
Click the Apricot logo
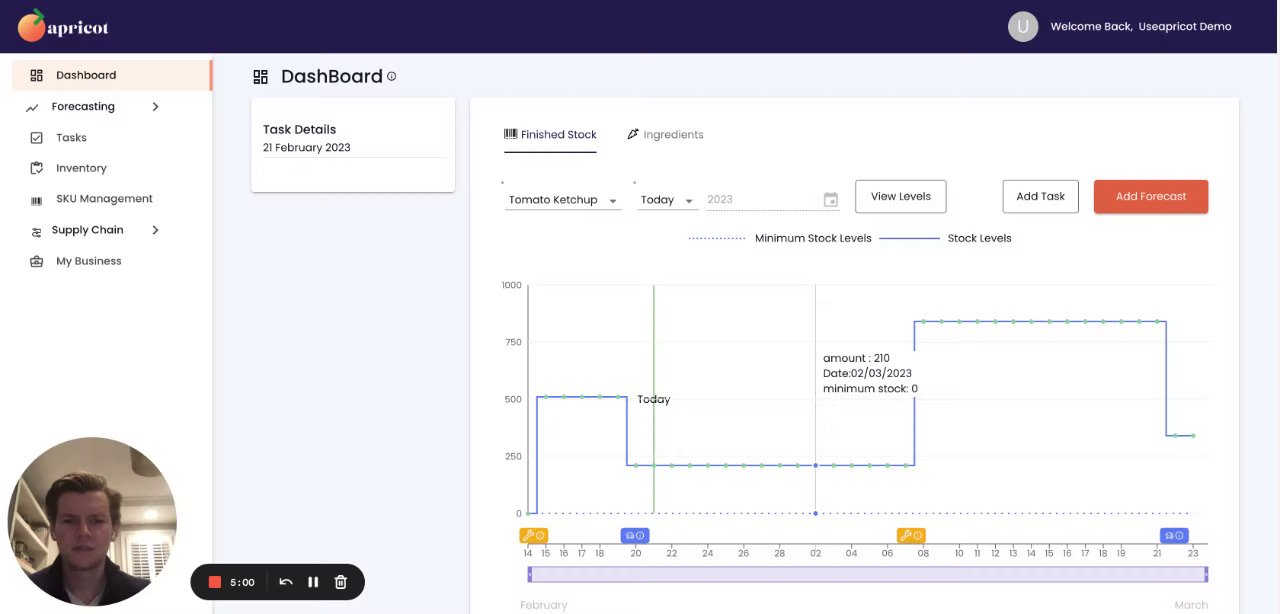(63, 27)
